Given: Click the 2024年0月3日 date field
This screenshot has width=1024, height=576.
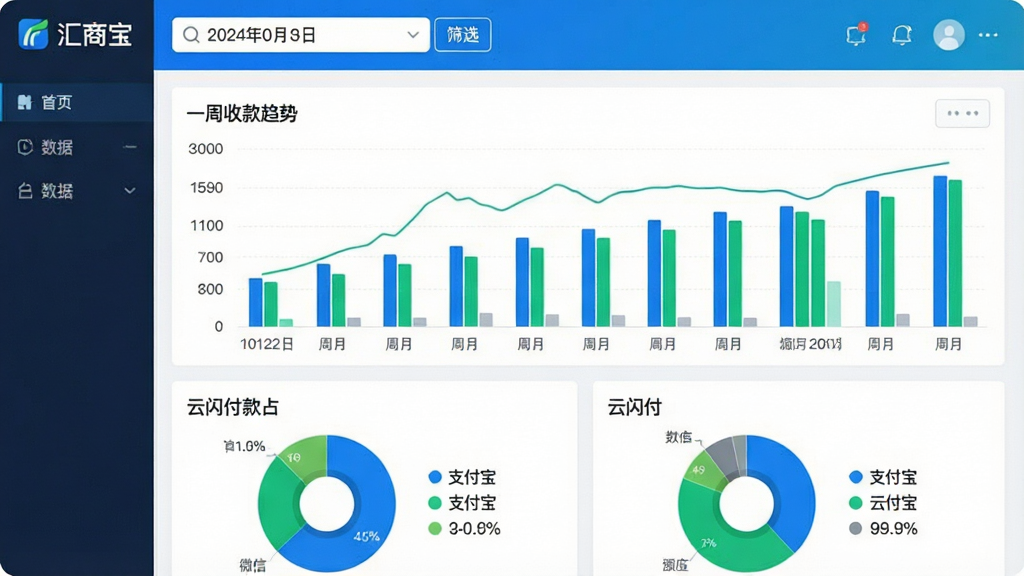Looking at the screenshot, I should 300,35.
